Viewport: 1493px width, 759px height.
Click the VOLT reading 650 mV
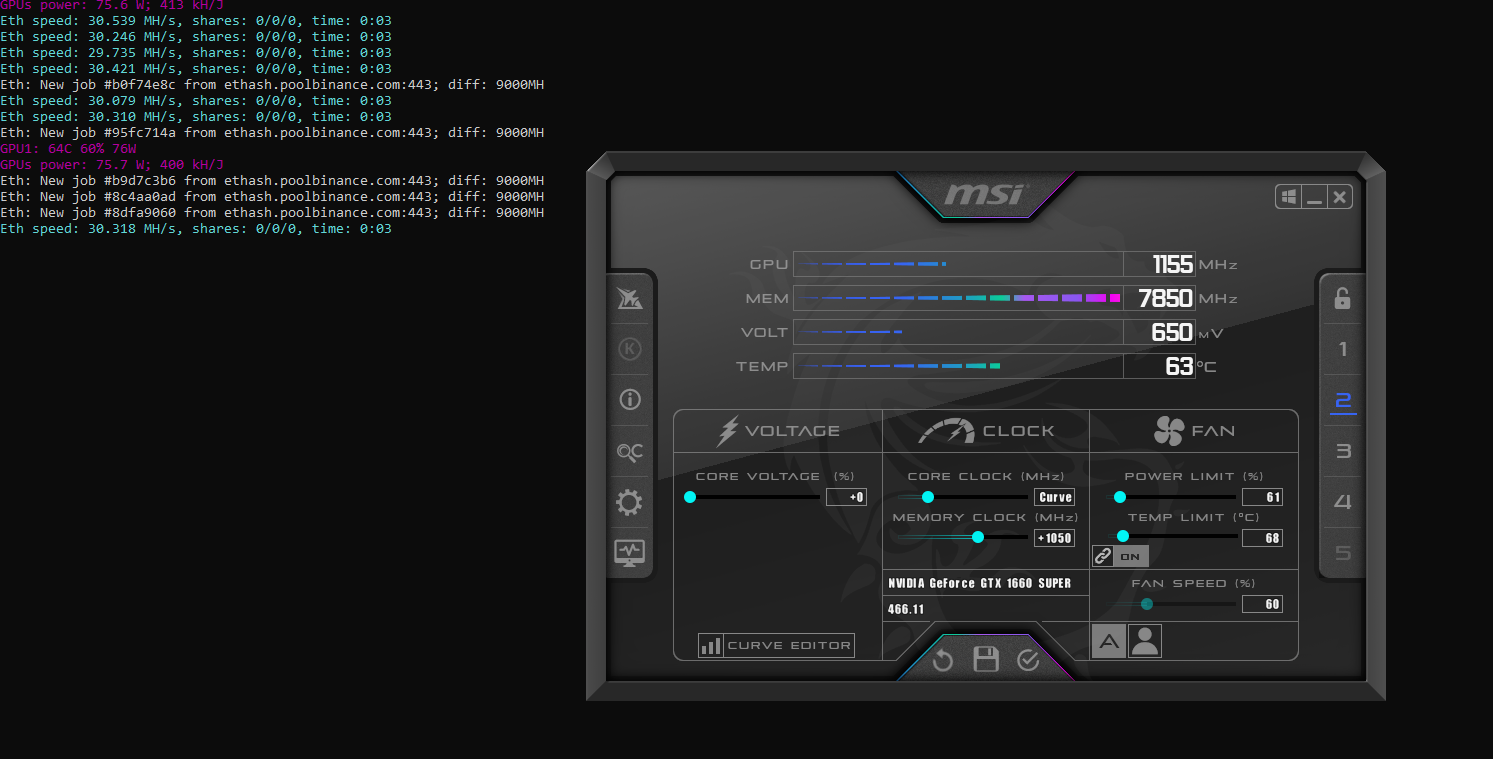(1174, 332)
